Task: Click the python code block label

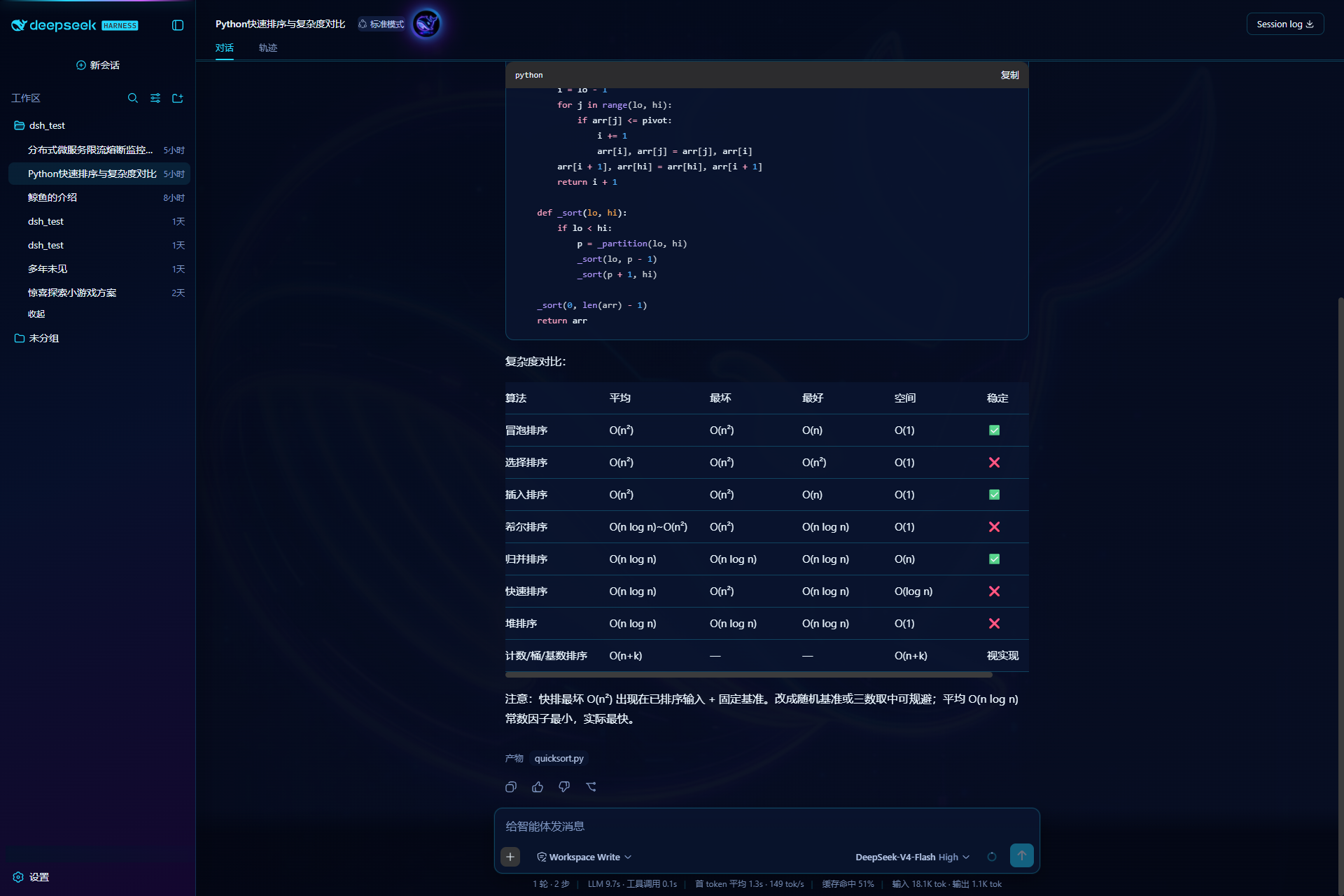Action: (x=528, y=75)
